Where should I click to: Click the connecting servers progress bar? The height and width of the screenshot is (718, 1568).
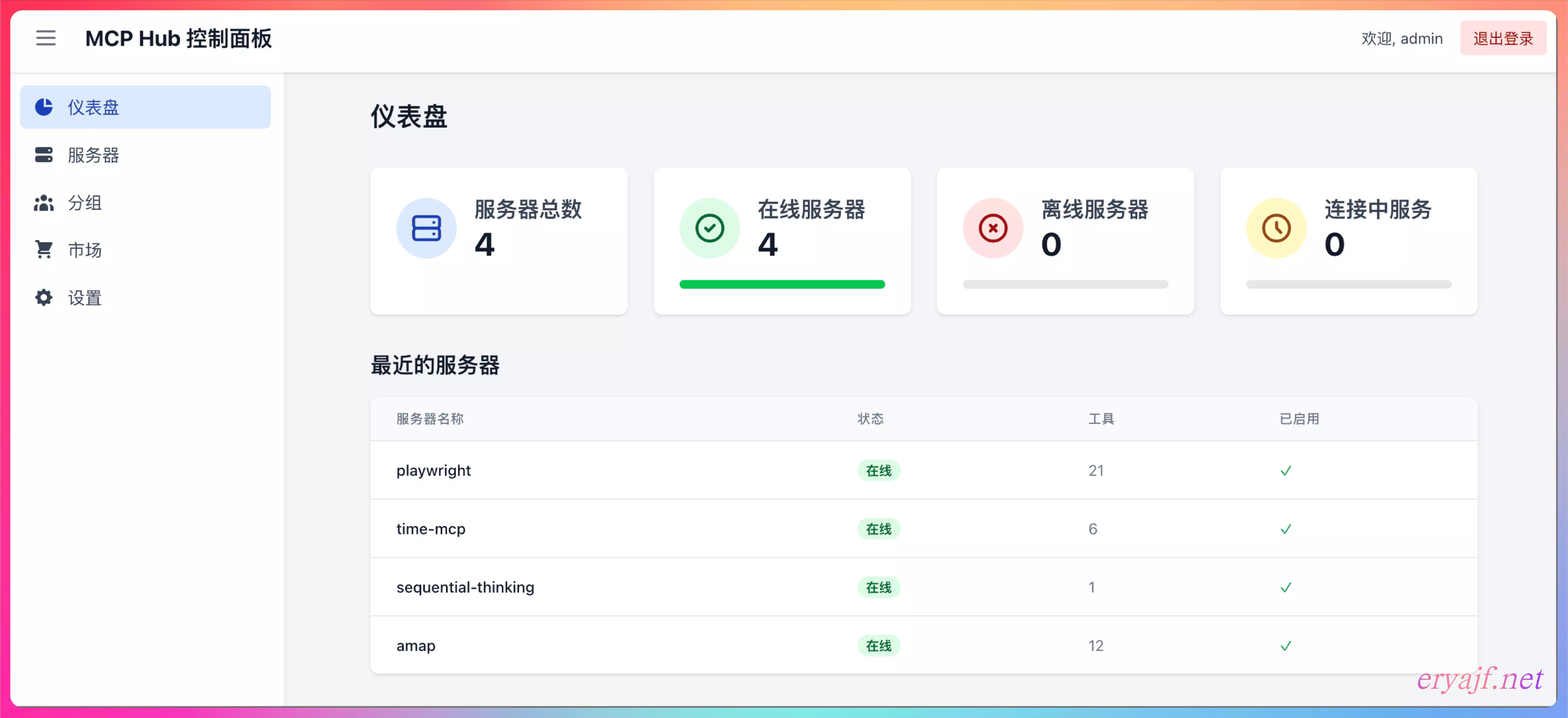pyautogui.click(x=1349, y=284)
